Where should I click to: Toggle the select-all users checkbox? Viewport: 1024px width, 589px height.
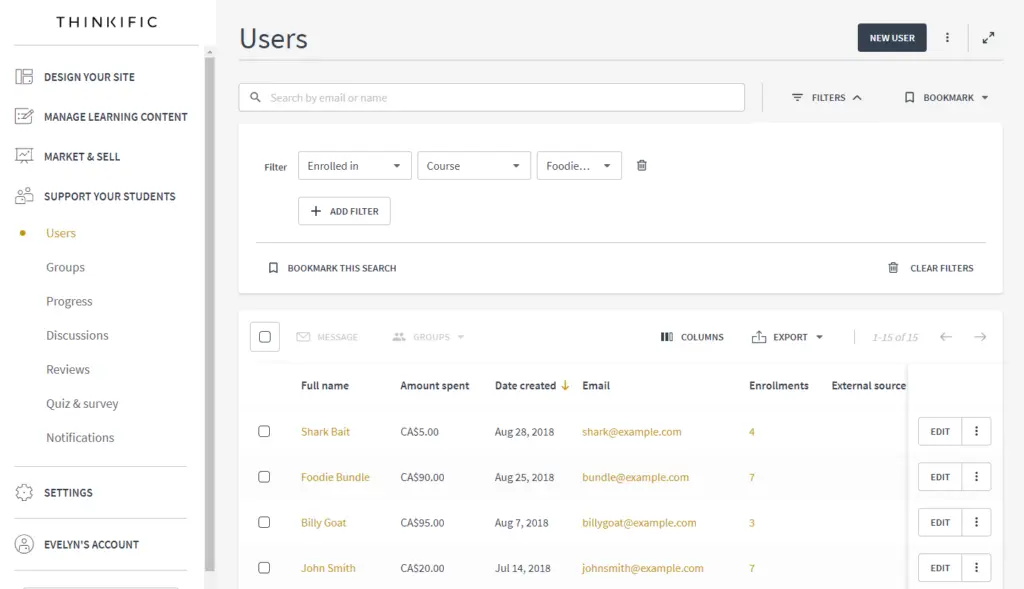[265, 337]
